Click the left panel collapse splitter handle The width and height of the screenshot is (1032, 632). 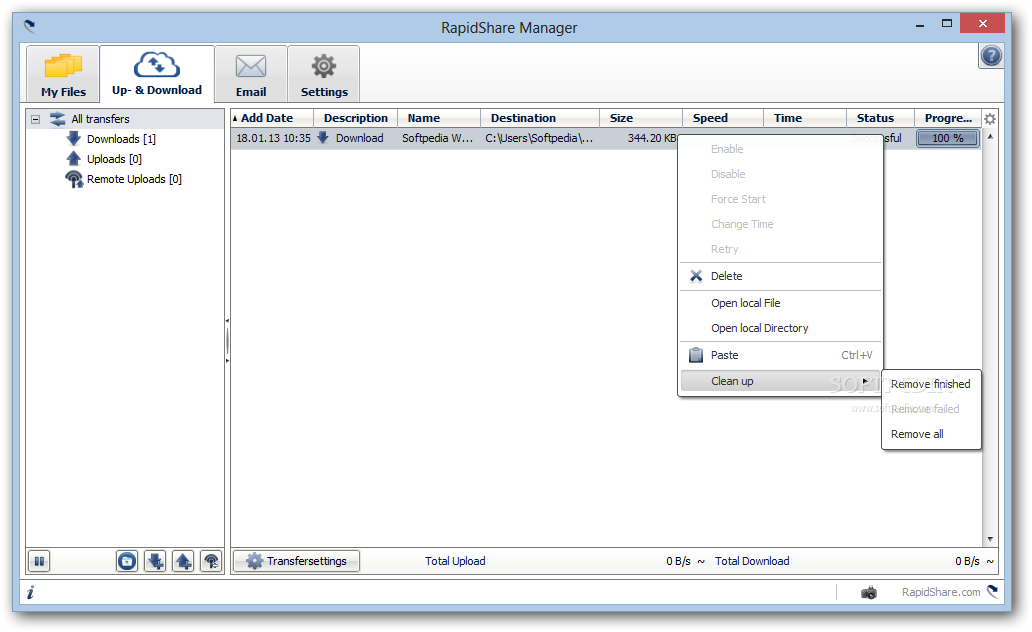[227, 341]
